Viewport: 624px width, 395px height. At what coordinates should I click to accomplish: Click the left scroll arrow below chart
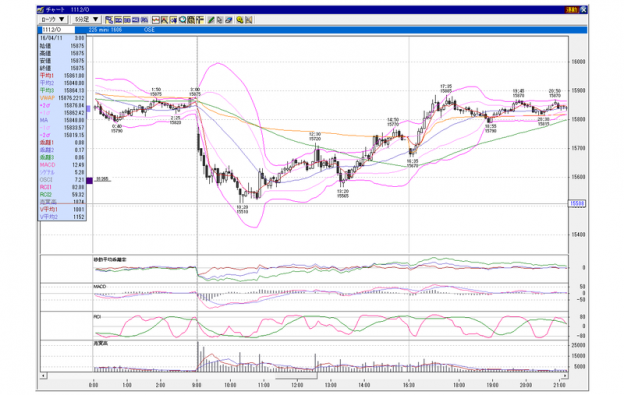(43, 376)
